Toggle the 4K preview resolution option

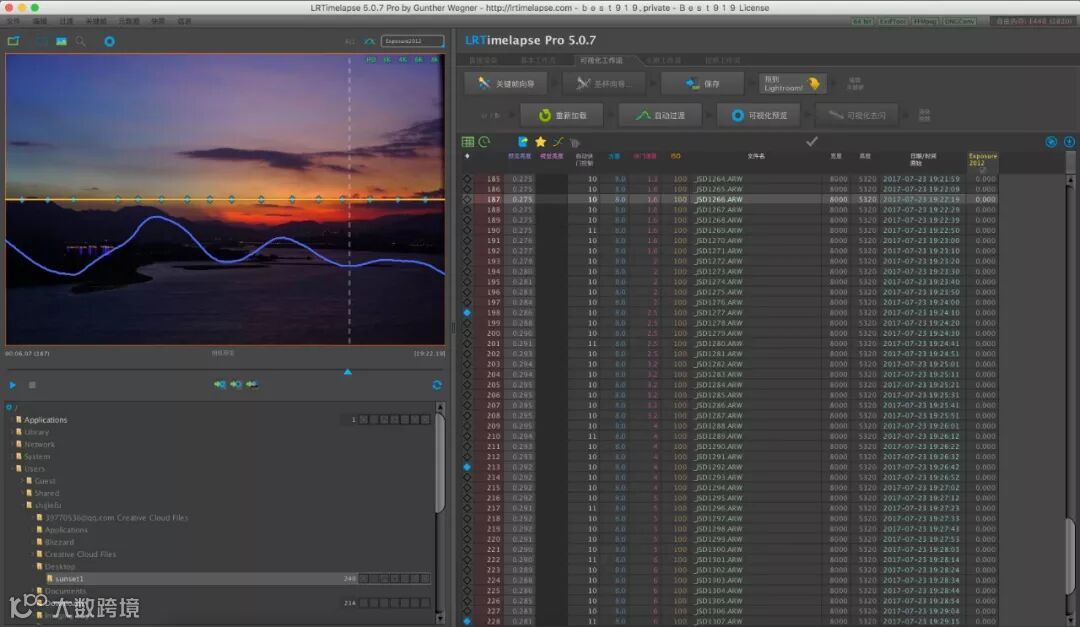[403, 60]
